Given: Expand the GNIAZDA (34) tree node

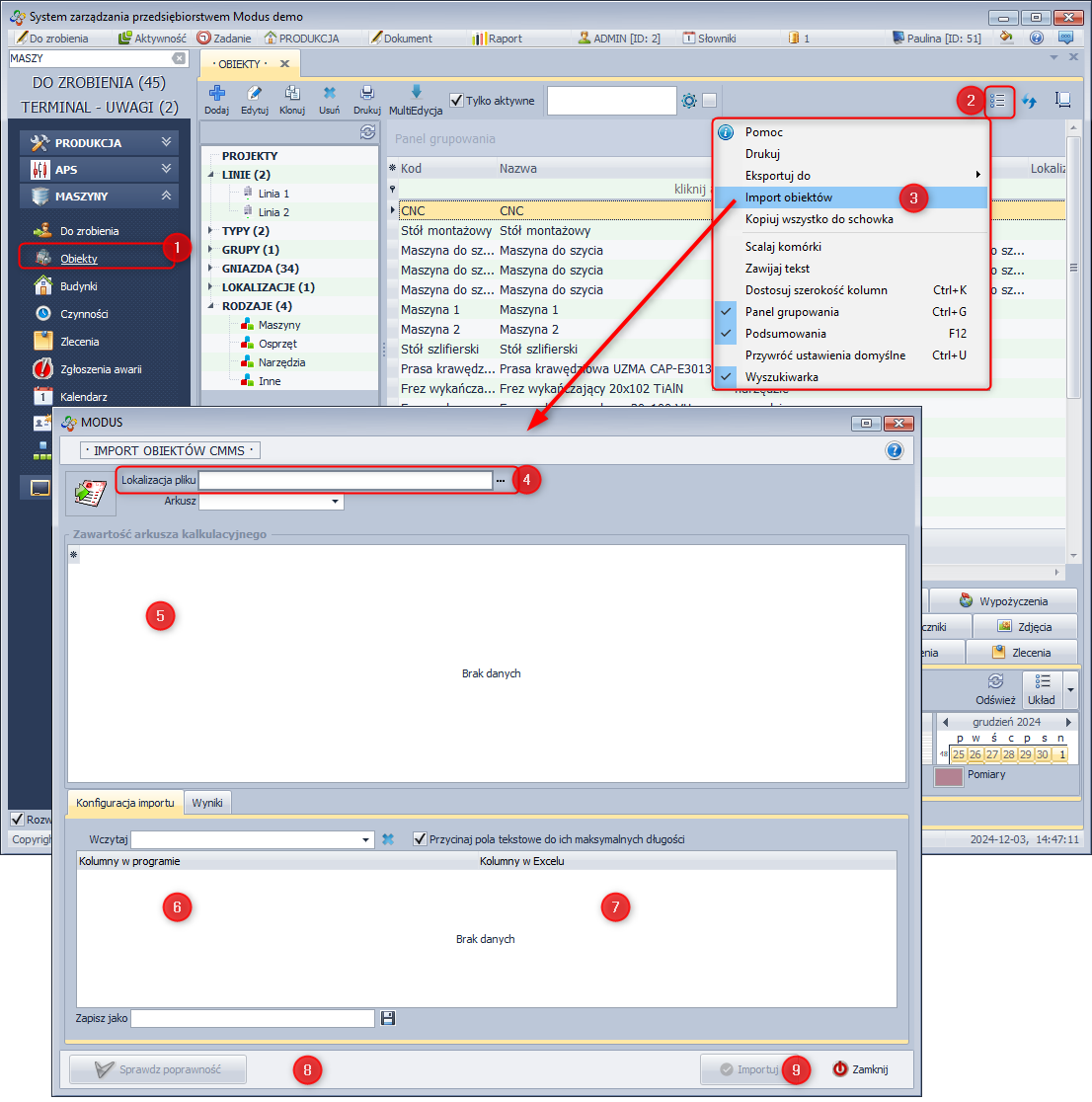Looking at the screenshot, I should [211, 269].
